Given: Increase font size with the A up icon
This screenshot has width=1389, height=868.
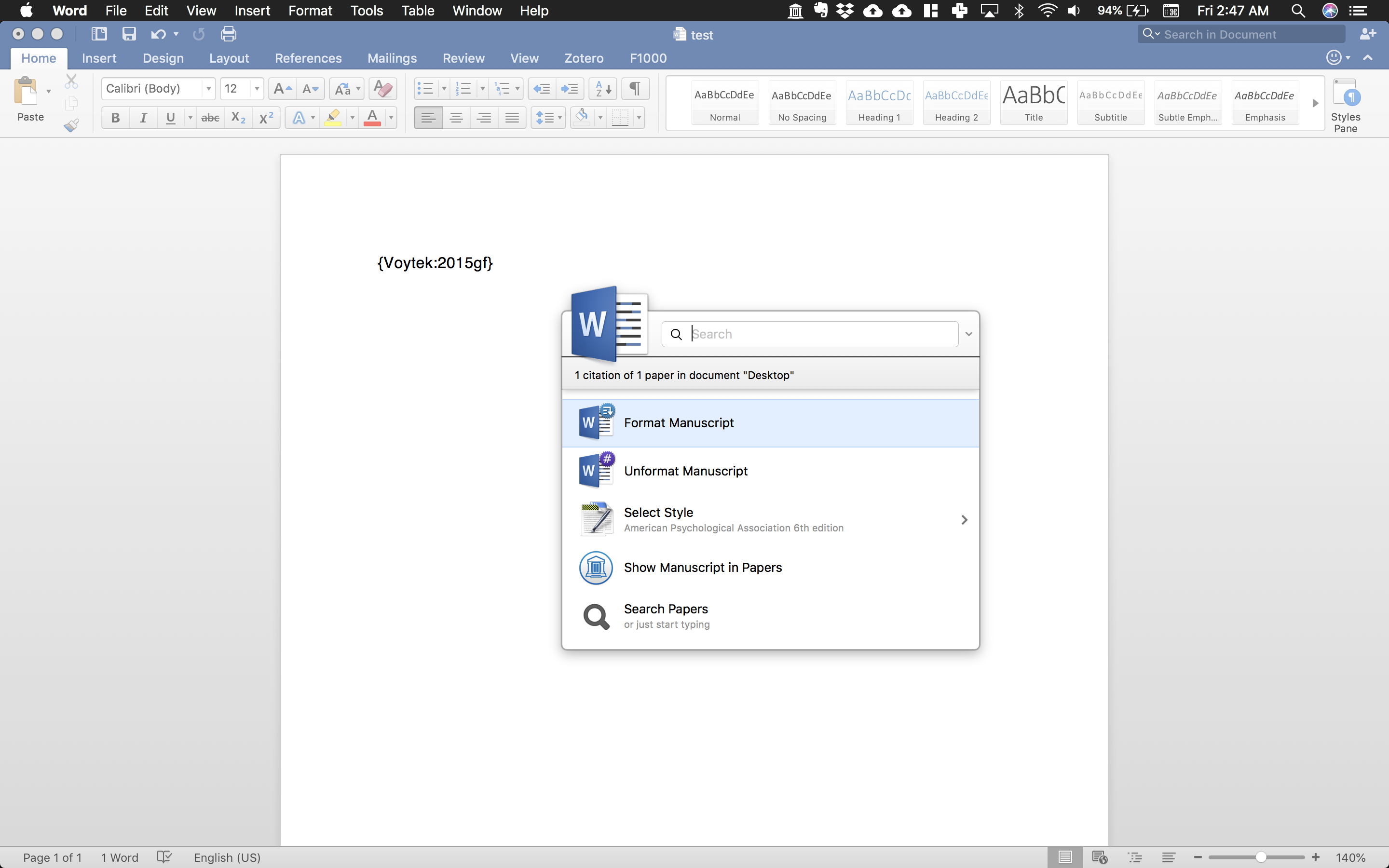Looking at the screenshot, I should [283, 89].
